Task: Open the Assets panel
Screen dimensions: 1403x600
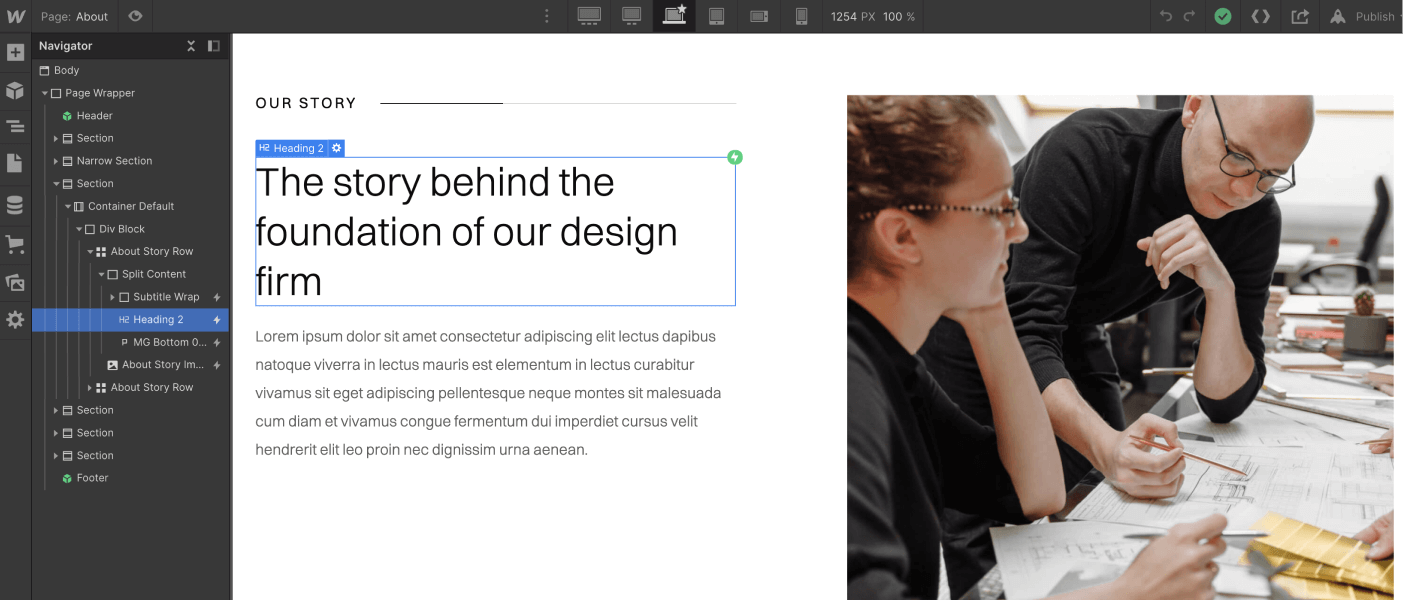Action: [x=15, y=282]
